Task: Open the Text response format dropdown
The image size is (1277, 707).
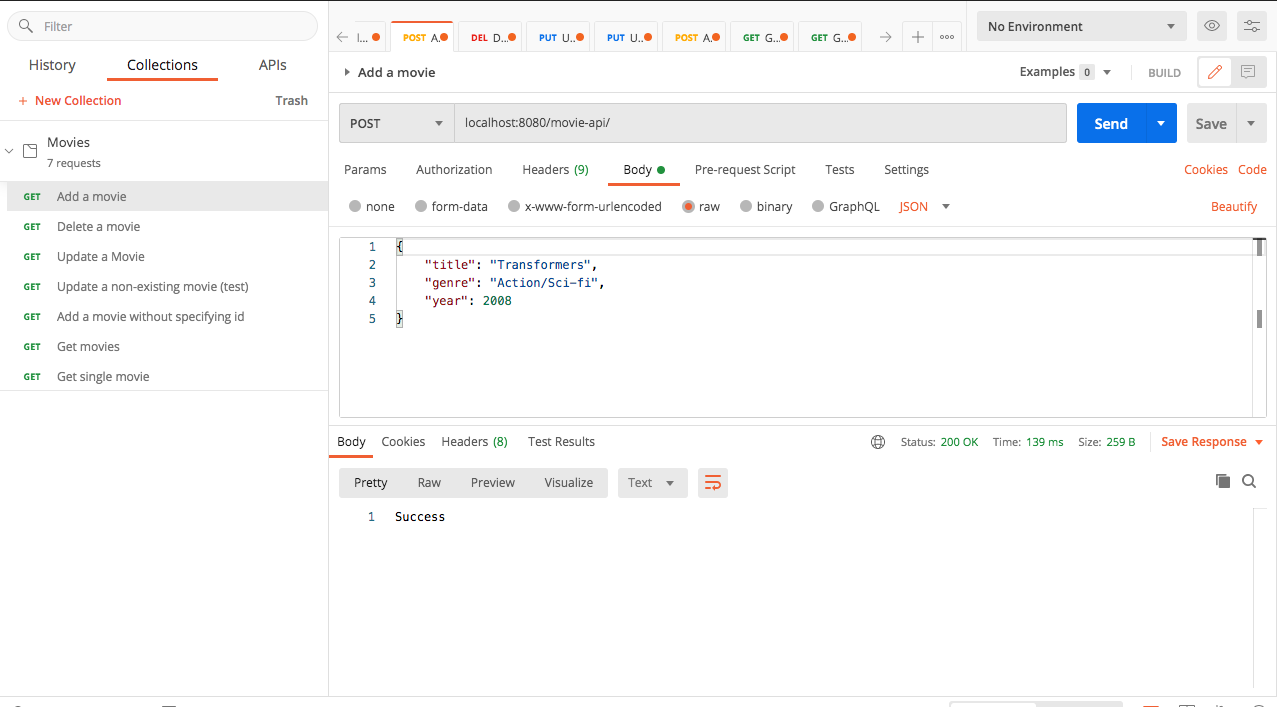Action: point(653,483)
